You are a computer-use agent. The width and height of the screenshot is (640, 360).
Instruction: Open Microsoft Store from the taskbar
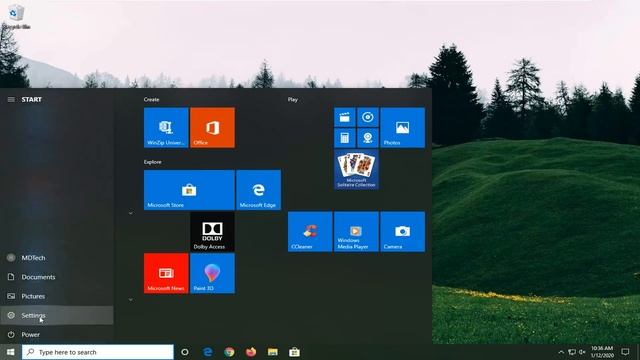coord(294,352)
